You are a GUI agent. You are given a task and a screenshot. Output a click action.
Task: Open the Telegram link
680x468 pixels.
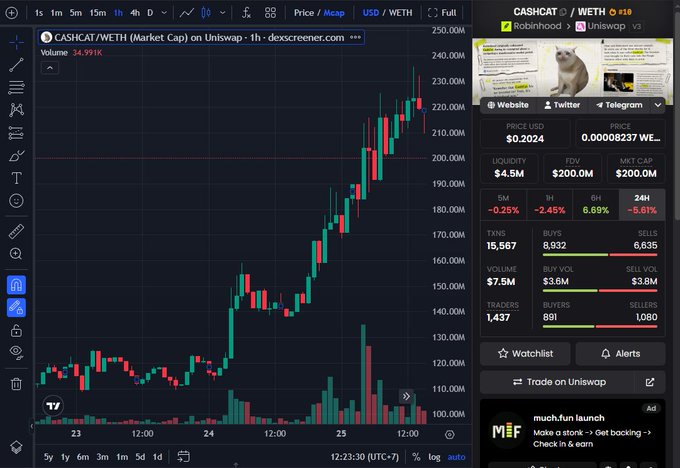619,105
